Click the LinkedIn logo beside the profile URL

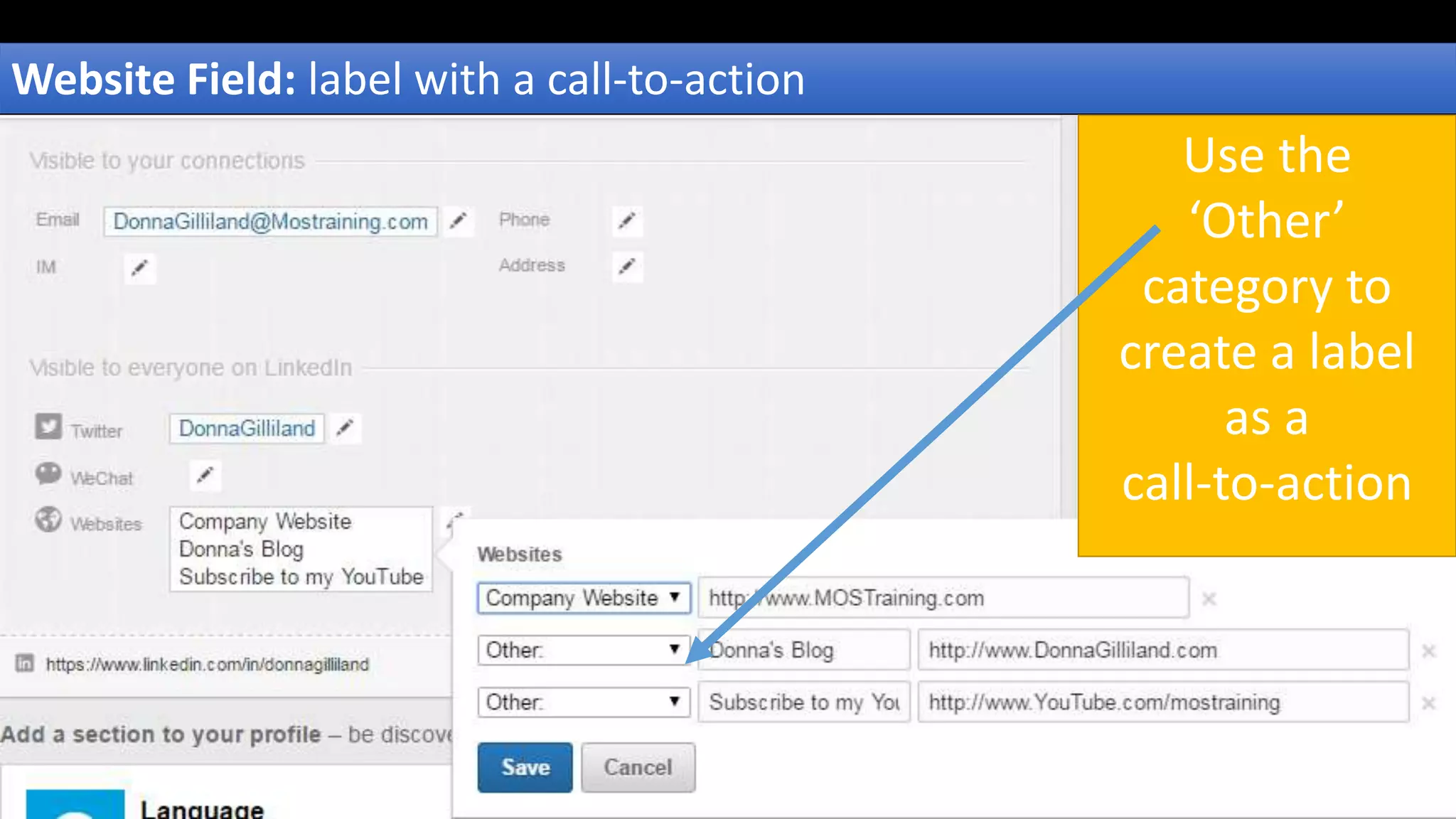pos(24,663)
